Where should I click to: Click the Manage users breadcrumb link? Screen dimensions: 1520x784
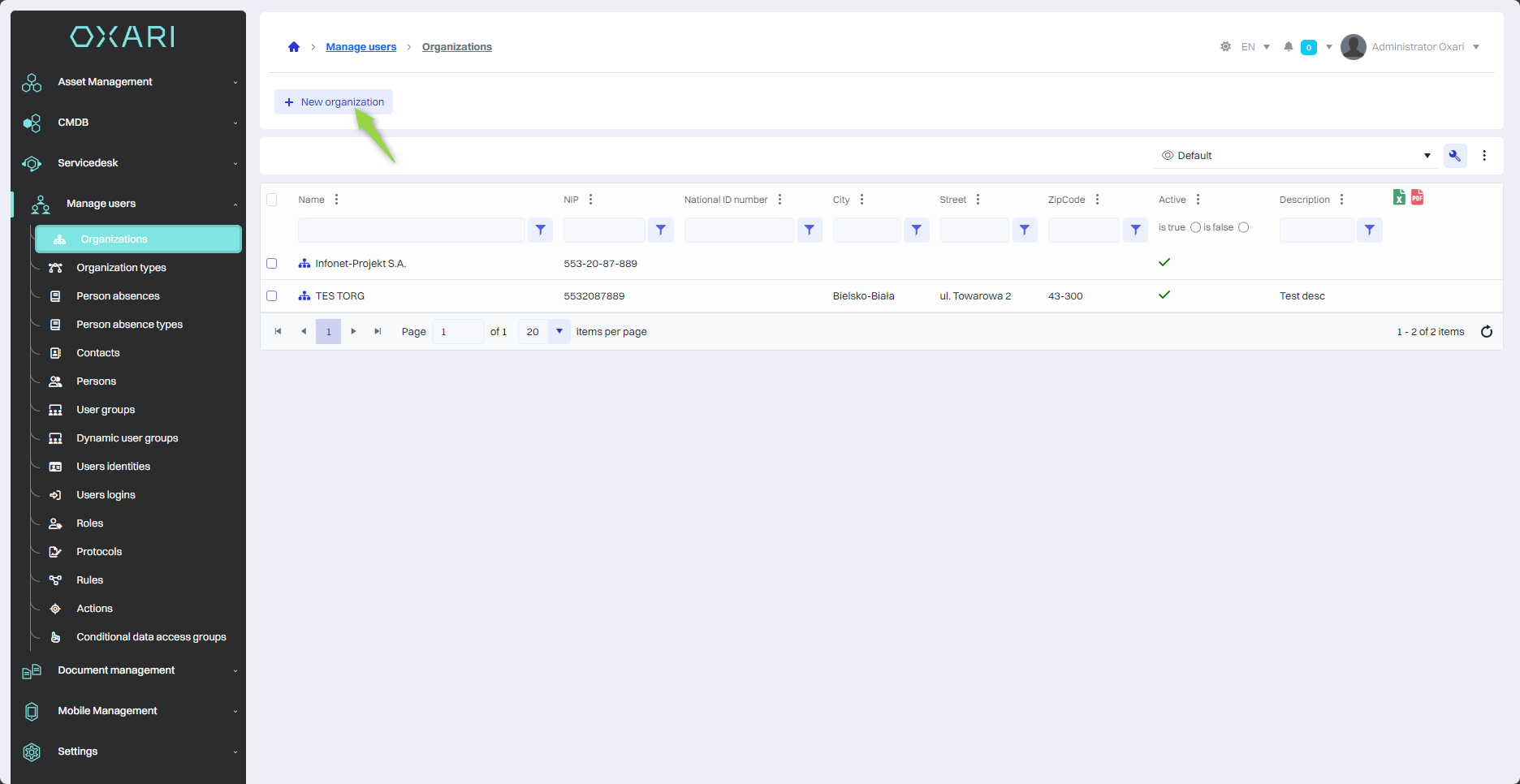point(361,47)
